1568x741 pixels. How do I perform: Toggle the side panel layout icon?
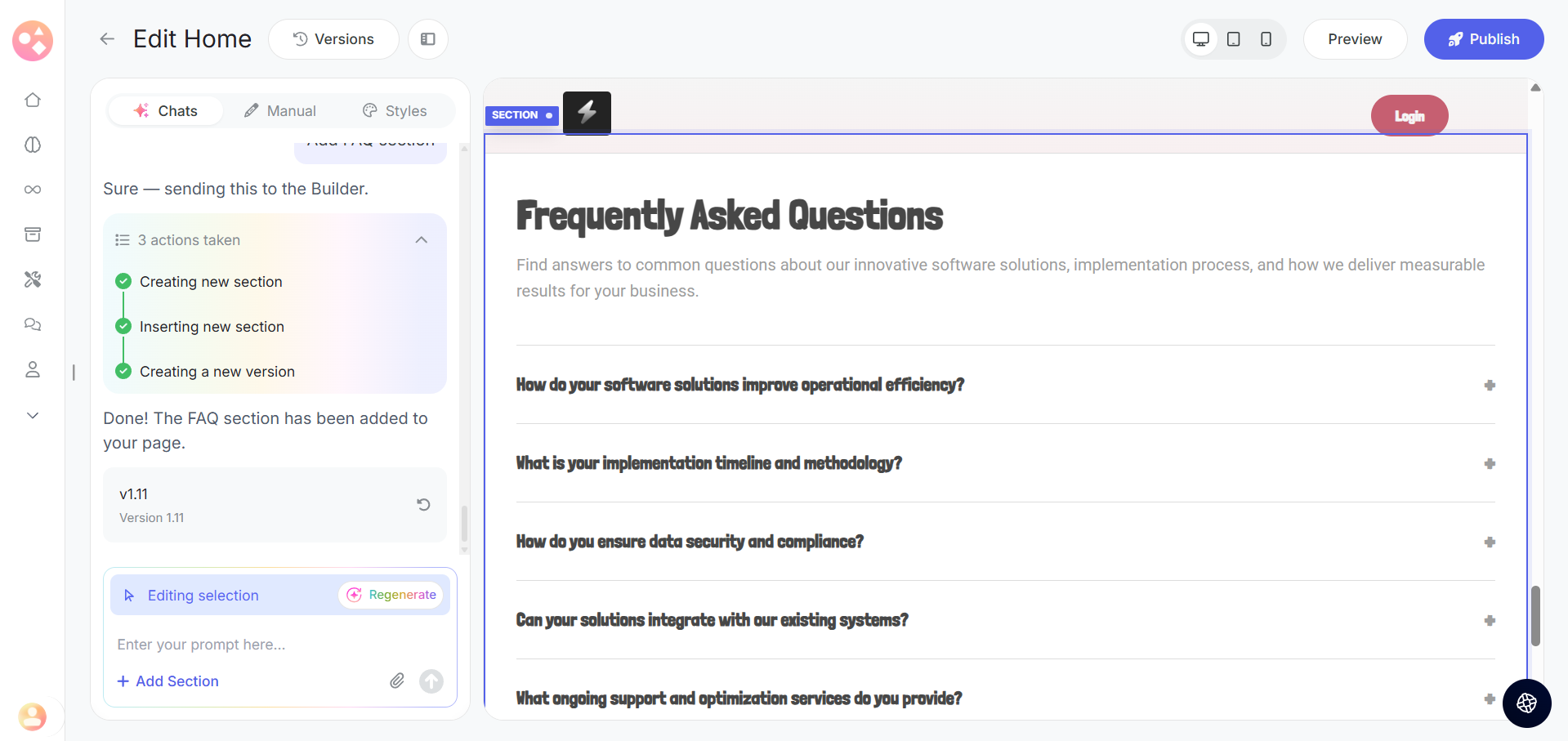tap(428, 39)
